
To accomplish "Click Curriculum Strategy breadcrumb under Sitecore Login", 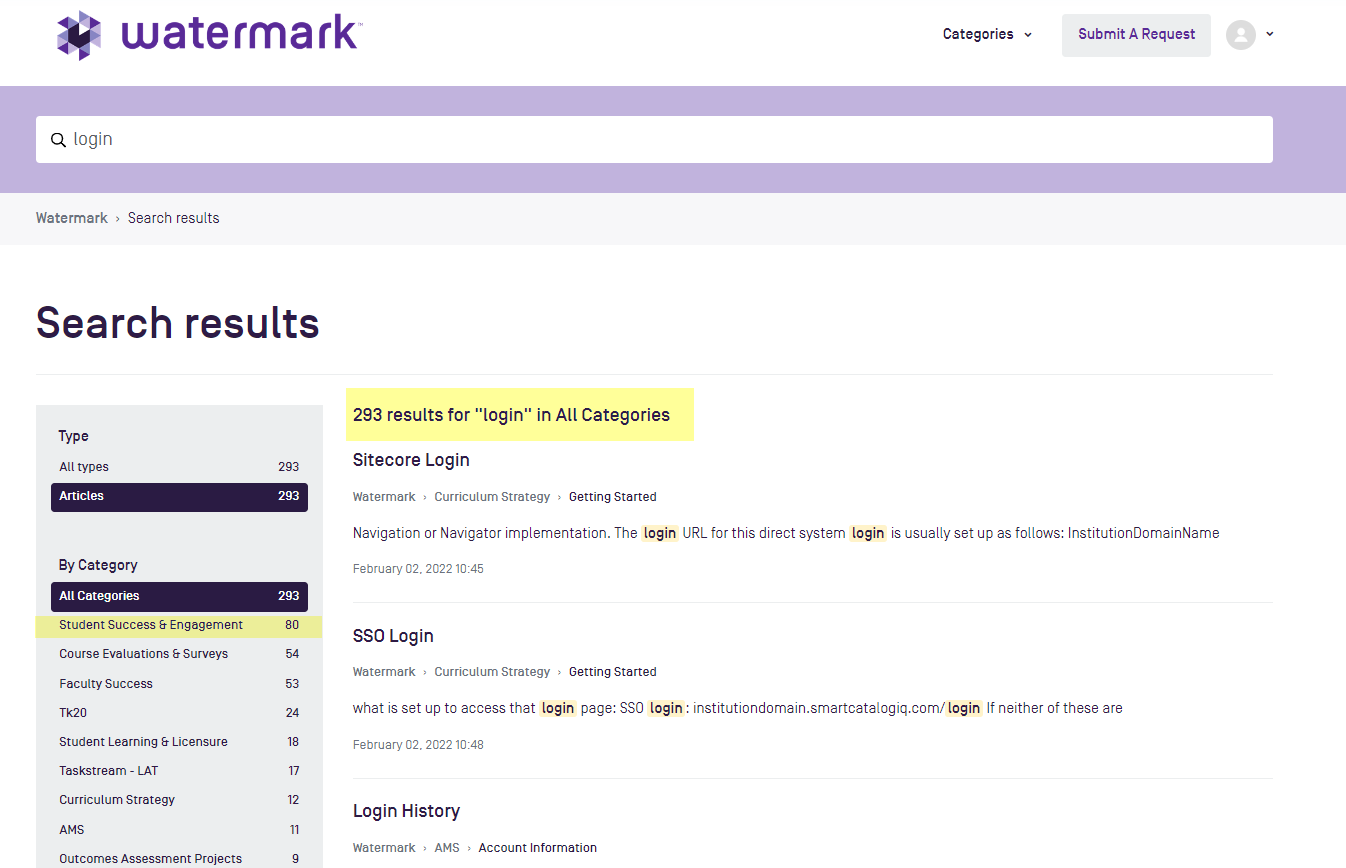I will (492, 497).
